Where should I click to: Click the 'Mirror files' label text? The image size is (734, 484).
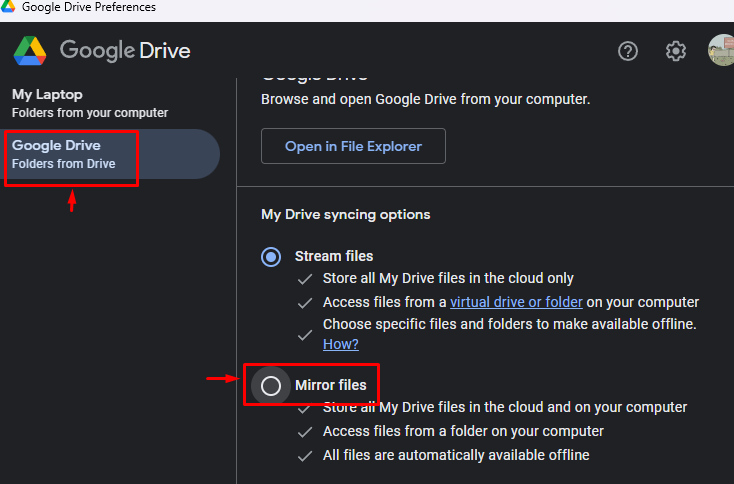coord(330,385)
